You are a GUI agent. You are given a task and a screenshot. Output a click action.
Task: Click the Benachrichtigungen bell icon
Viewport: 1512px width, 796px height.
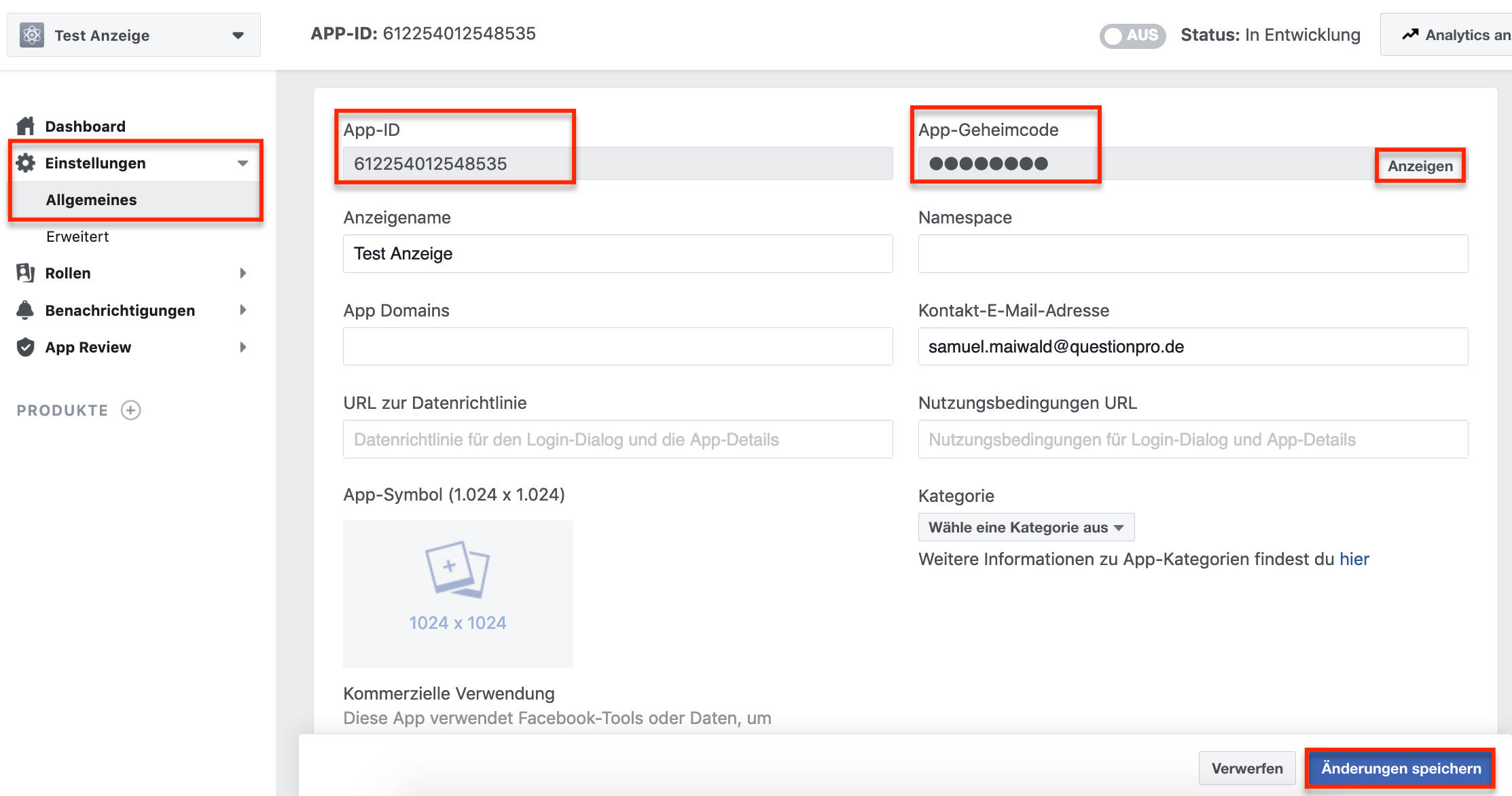point(26,310)
